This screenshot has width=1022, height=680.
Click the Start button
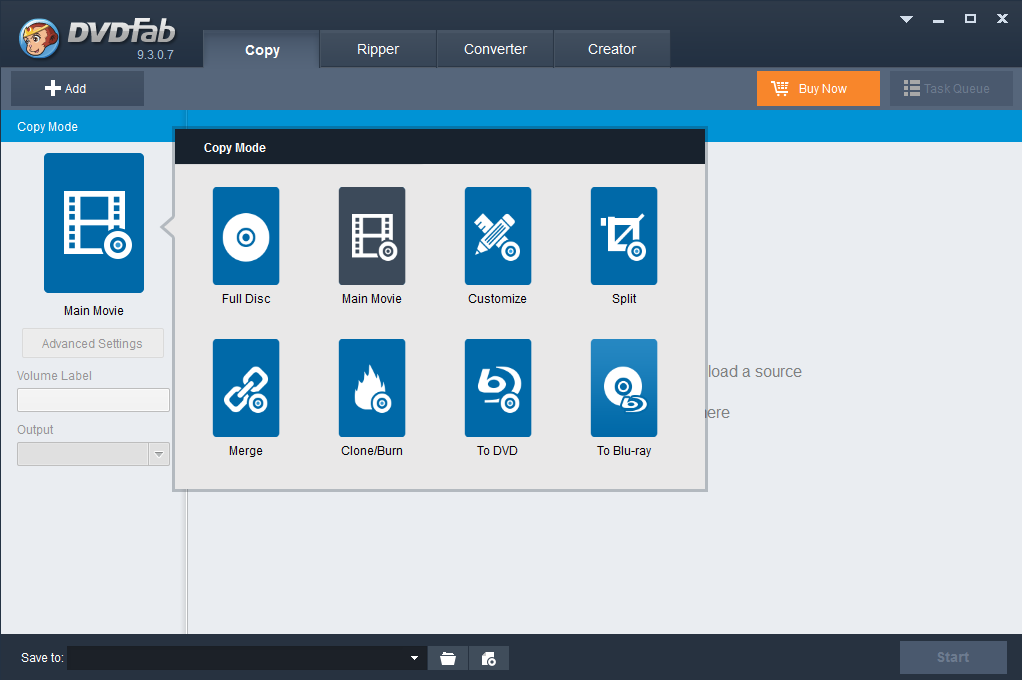[953, 657]
